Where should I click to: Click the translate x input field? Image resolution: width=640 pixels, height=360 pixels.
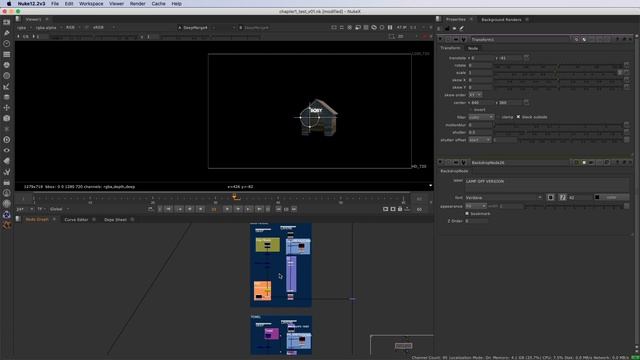[481, 58]
